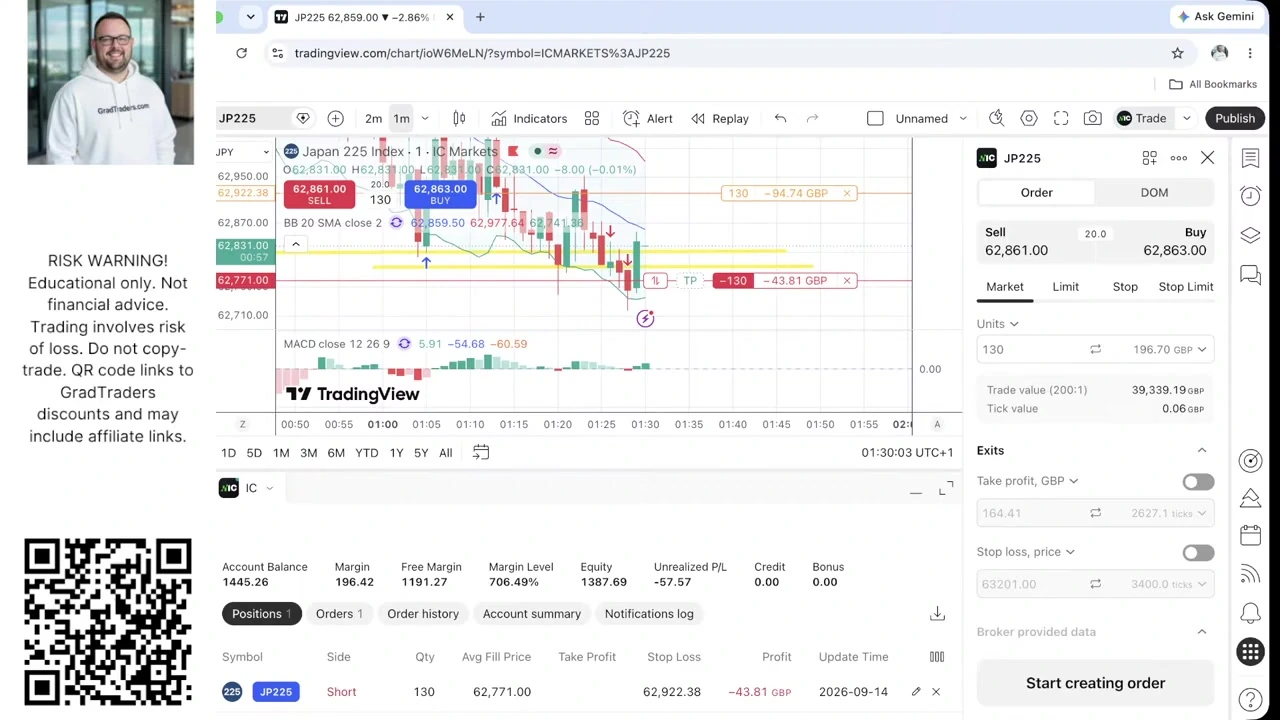1280x720 pixels.
Task: Open Stop loss price dropdown
Action: pos(1026,552)
